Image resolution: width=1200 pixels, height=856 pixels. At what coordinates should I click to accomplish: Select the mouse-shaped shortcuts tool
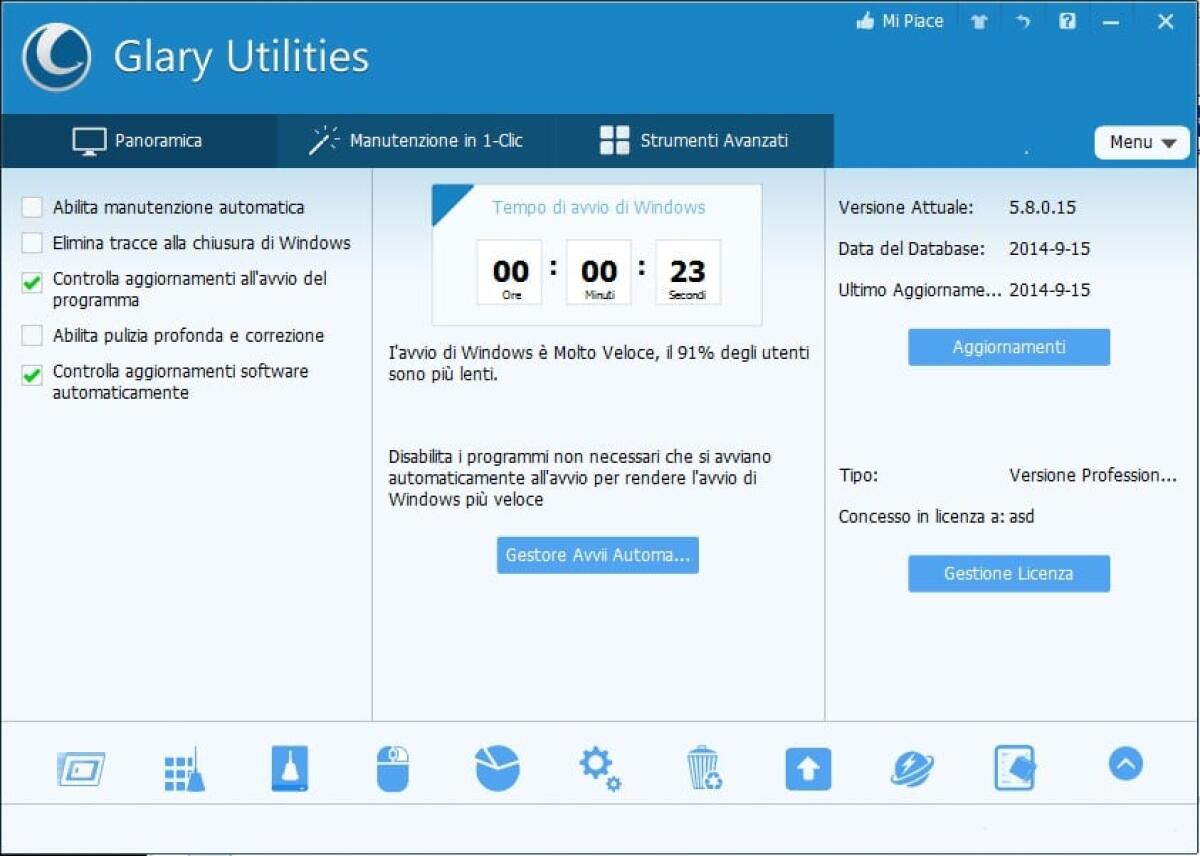(393, 768)
